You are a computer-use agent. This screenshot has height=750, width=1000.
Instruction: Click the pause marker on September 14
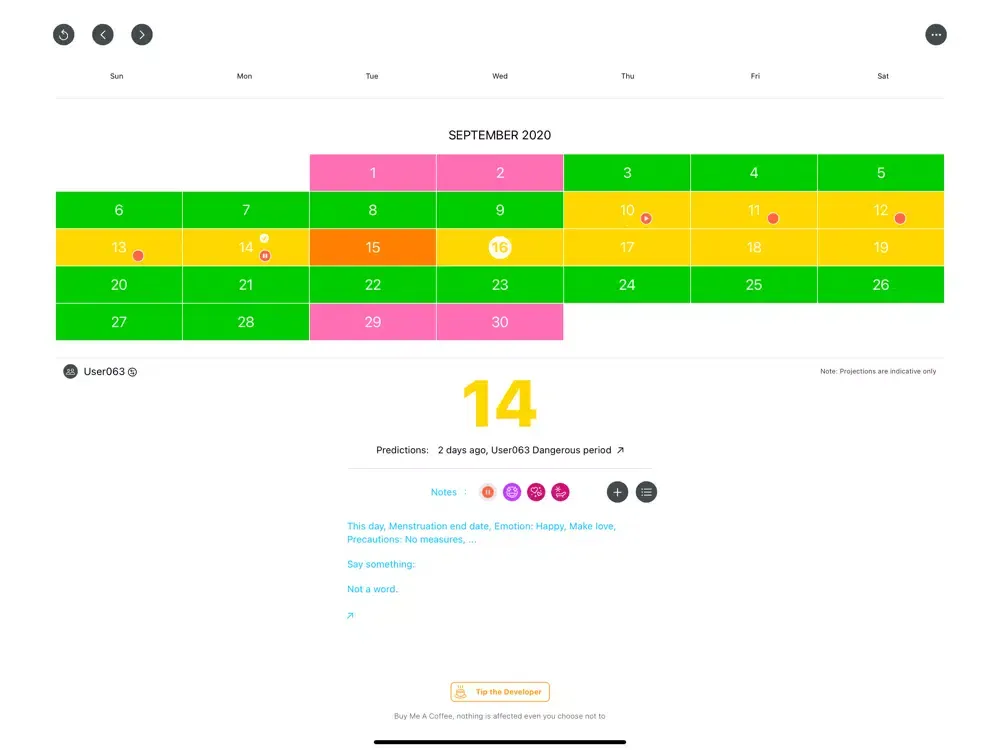pos(265,256)
